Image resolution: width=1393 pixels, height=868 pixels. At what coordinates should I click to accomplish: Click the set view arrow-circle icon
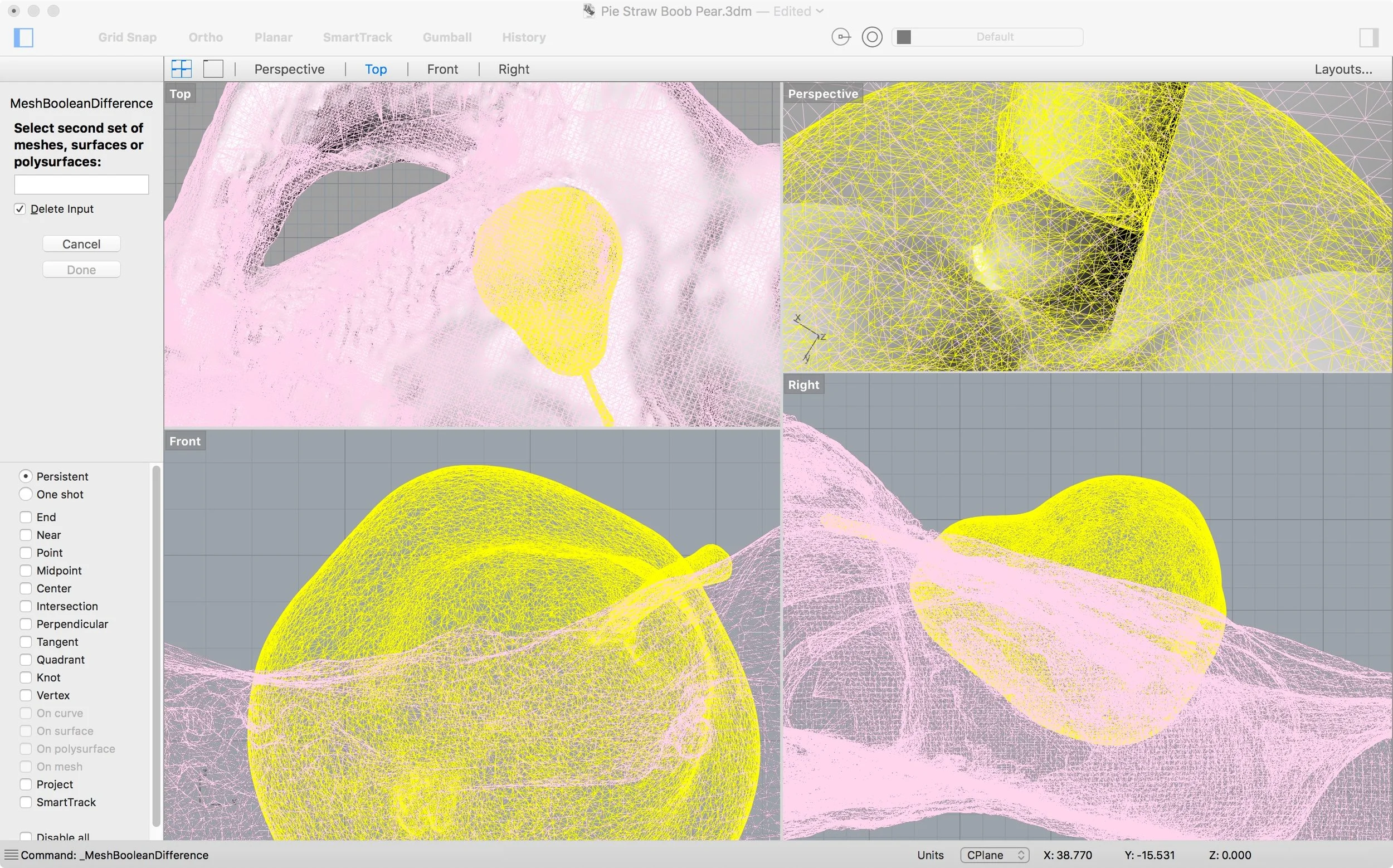(841, 37)
